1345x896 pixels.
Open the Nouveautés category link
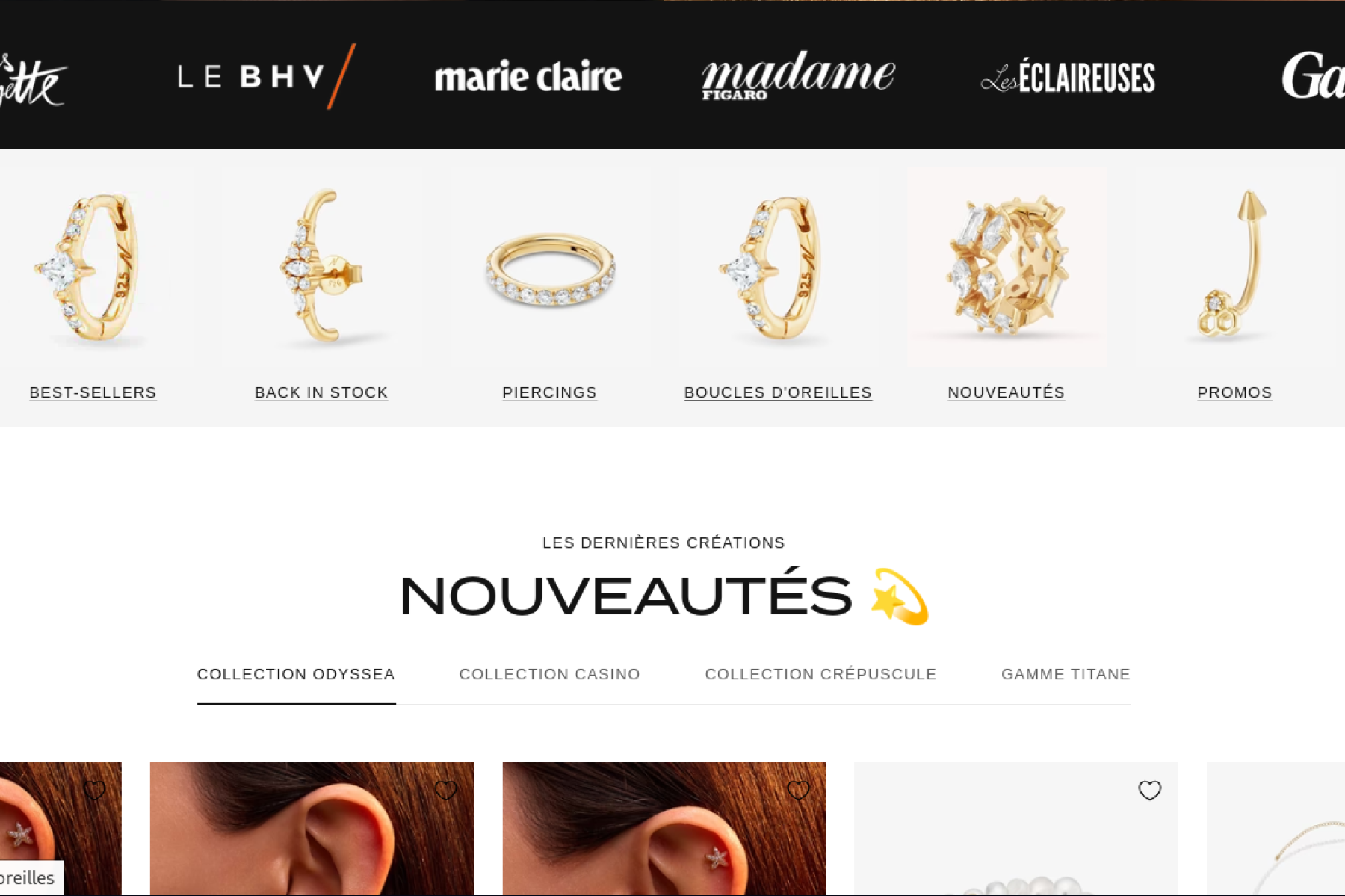pyautogui.click(x=1006, y=392)
